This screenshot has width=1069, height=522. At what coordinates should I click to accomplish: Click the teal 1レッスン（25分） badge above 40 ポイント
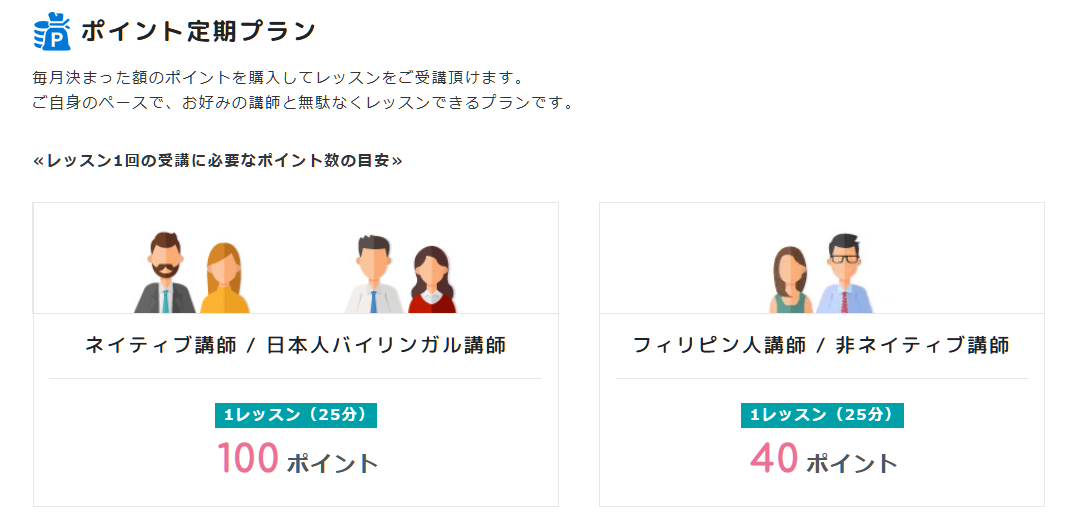pos(822,415)
